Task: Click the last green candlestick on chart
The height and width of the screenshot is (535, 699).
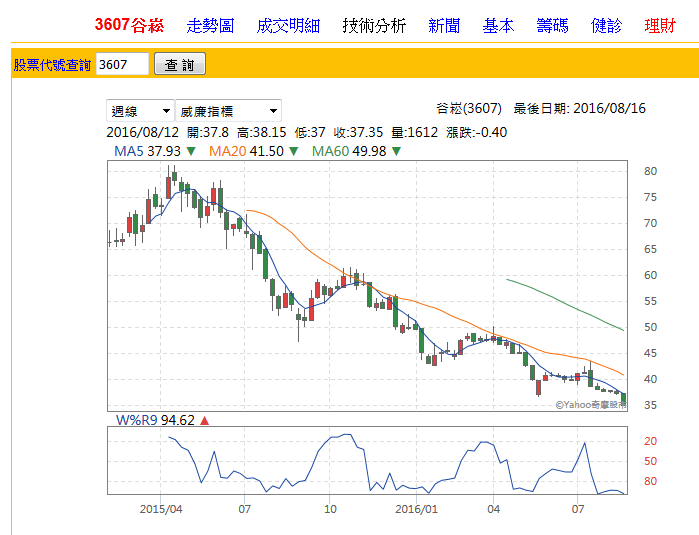Action: [624, 398]
